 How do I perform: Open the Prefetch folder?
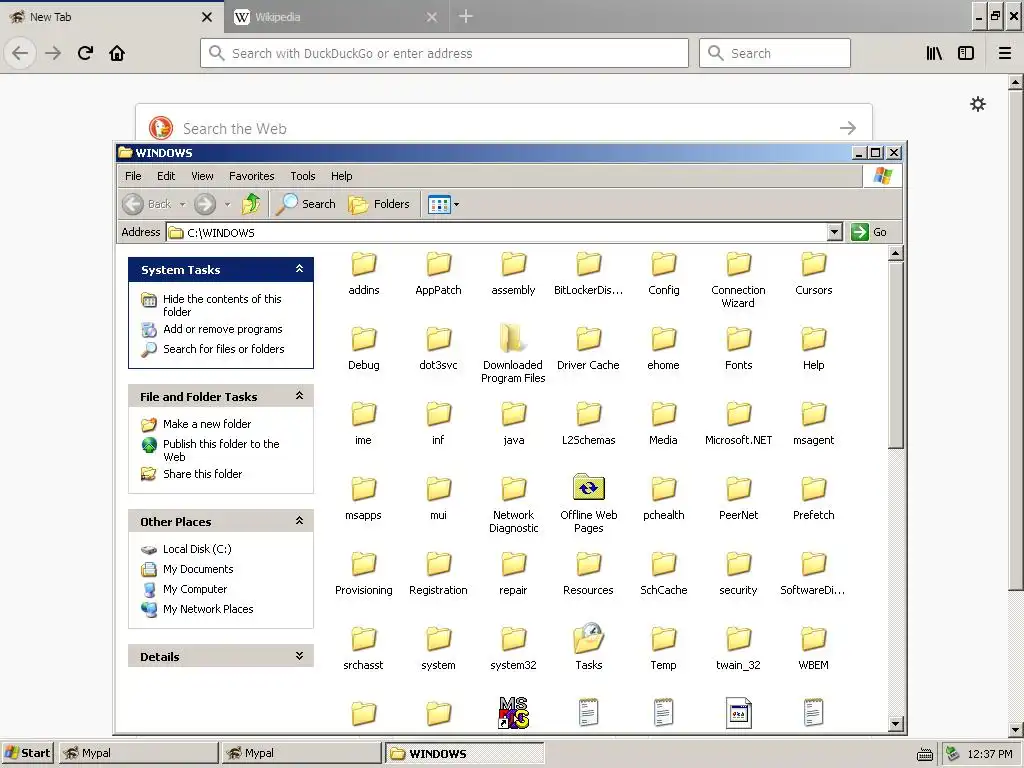point(814,498)
